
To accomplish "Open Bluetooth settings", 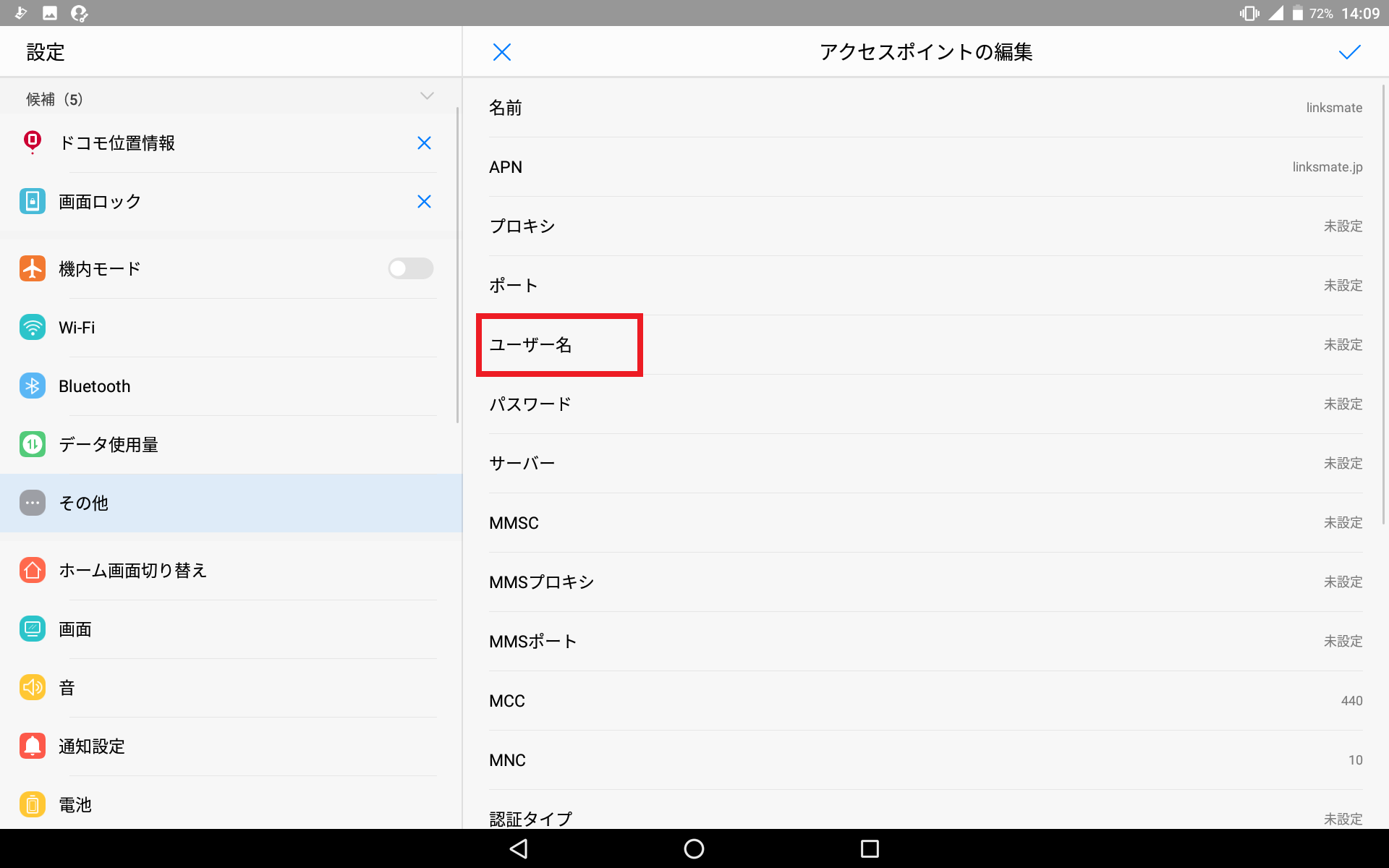I will point(231,386).
